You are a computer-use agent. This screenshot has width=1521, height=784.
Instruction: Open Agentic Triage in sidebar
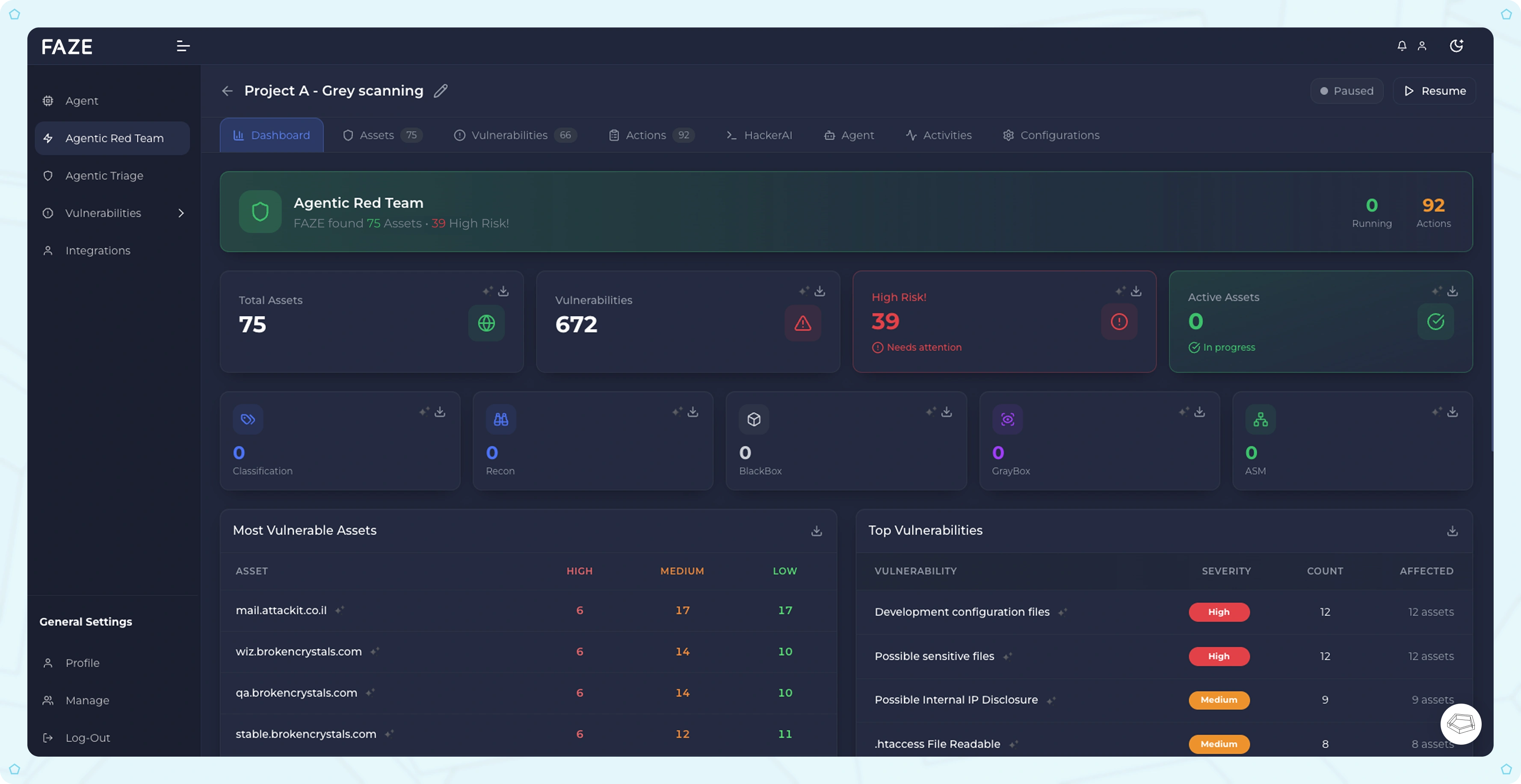[x=112, y=176]
